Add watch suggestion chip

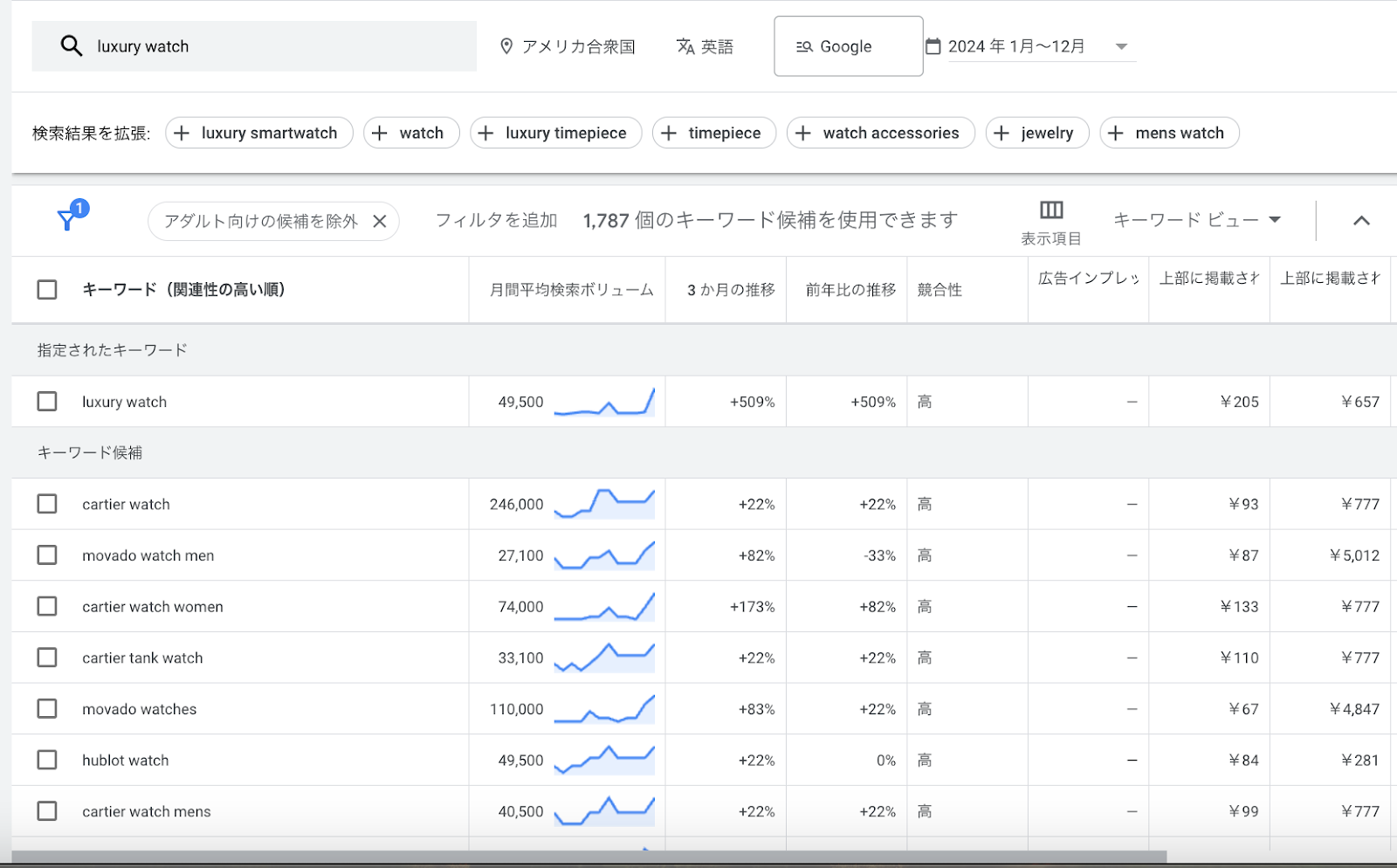(411, 133)
